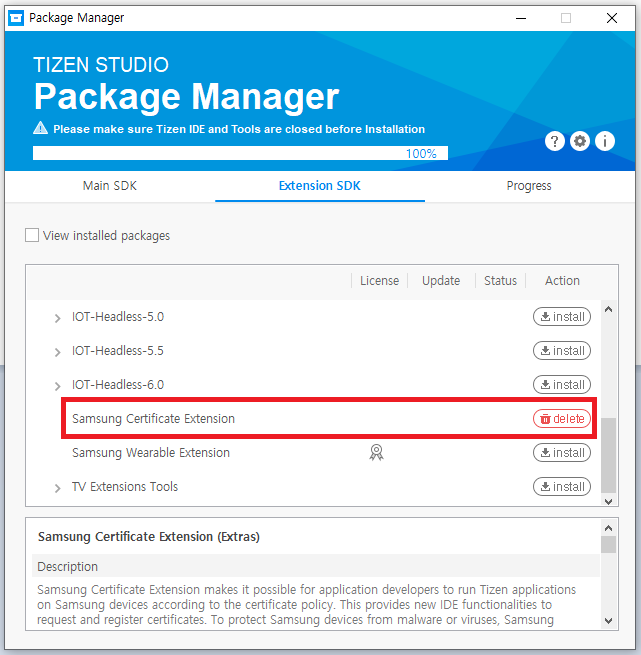Install IOT-Headless-5.0 package
Viewport: 641px width, 655px height.
562,317
